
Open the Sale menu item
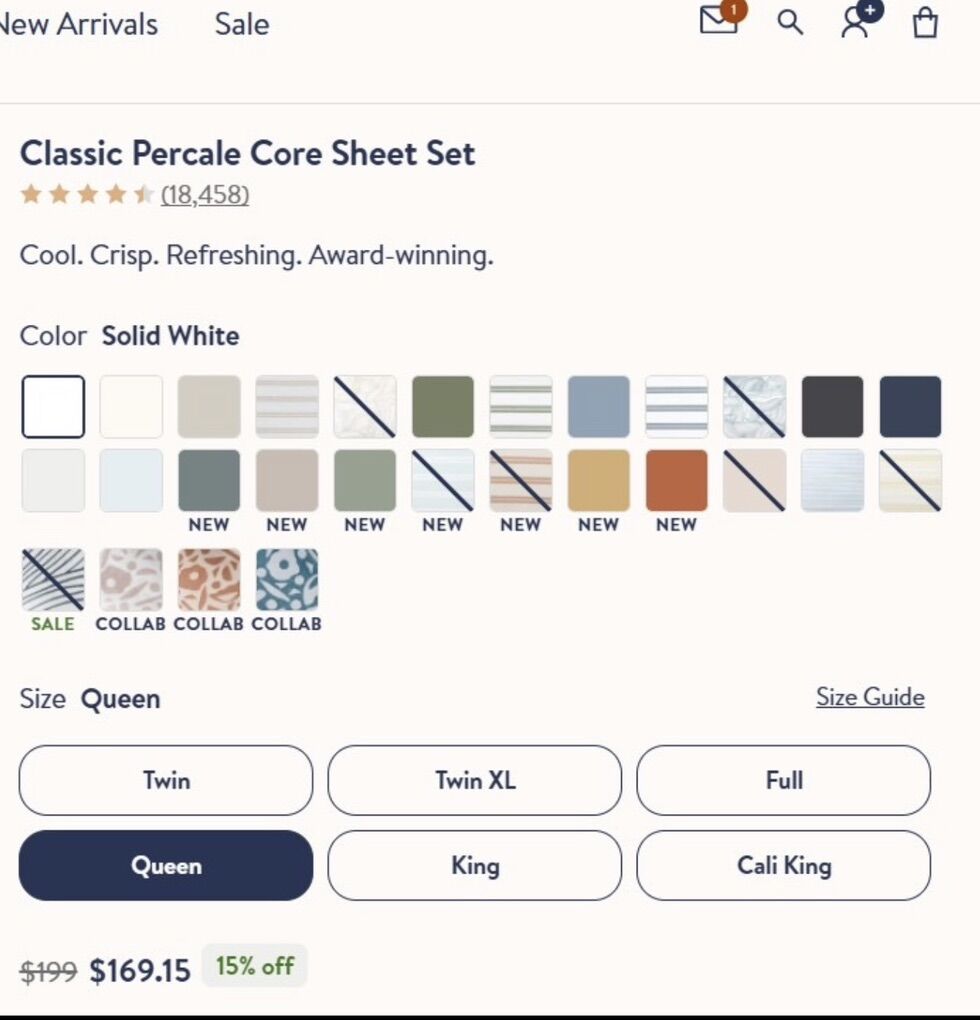tap(242, 24)
